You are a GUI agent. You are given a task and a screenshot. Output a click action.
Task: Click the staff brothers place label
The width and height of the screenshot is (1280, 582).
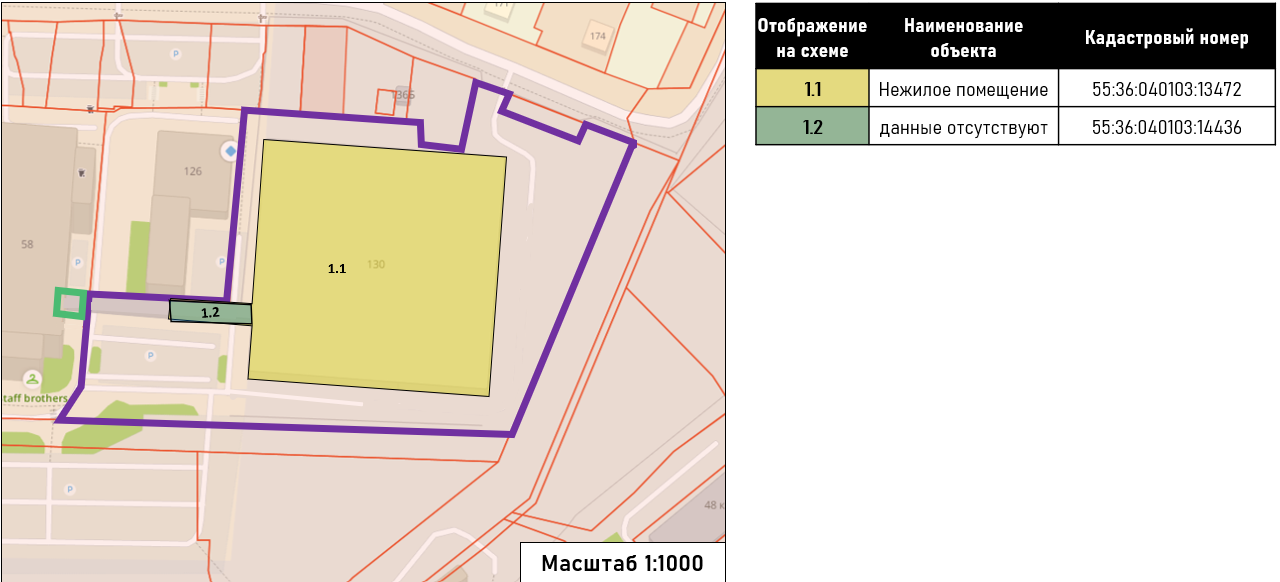coord(34,398)
